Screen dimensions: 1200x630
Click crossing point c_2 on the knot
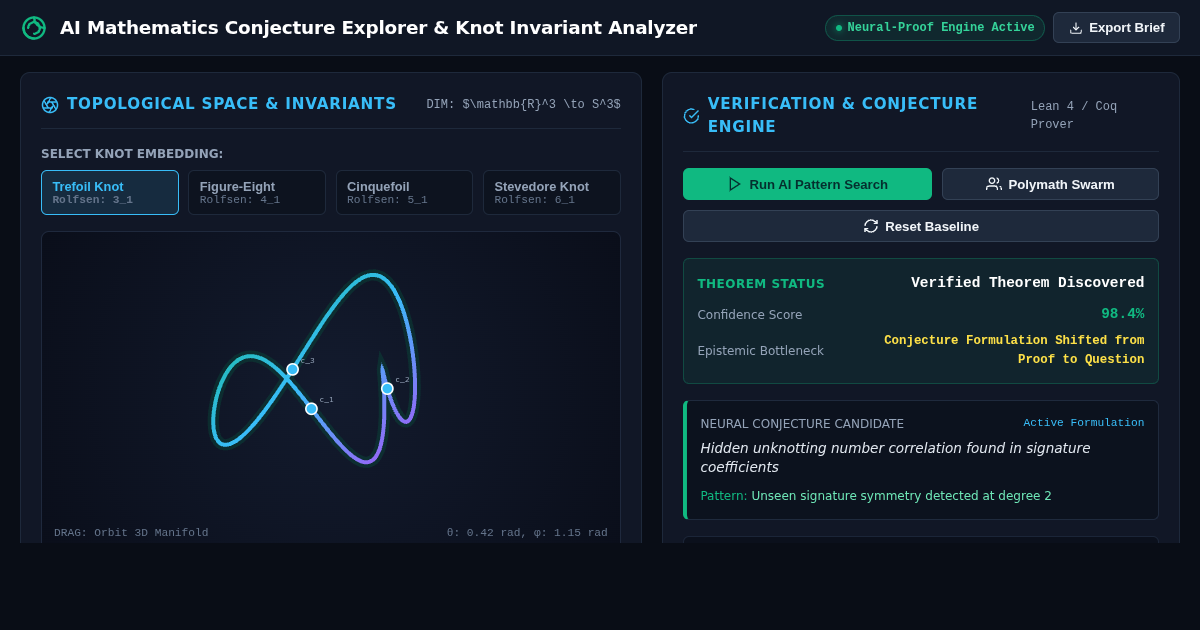tap(387, 388)
